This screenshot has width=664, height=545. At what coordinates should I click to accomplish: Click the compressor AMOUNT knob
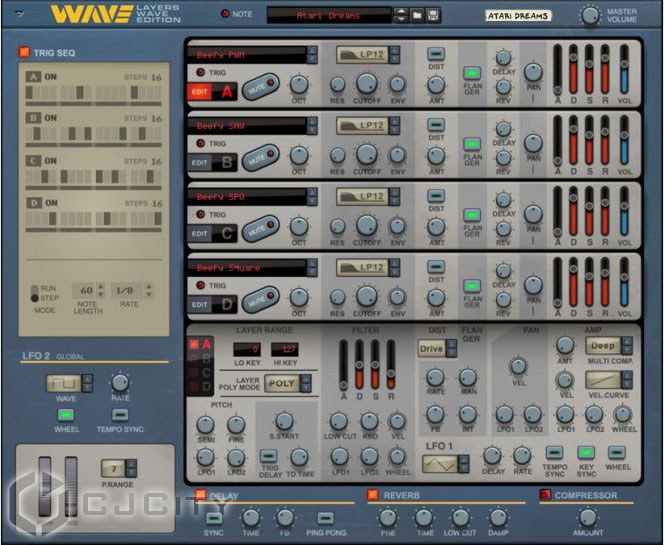(x=588, y=517)
